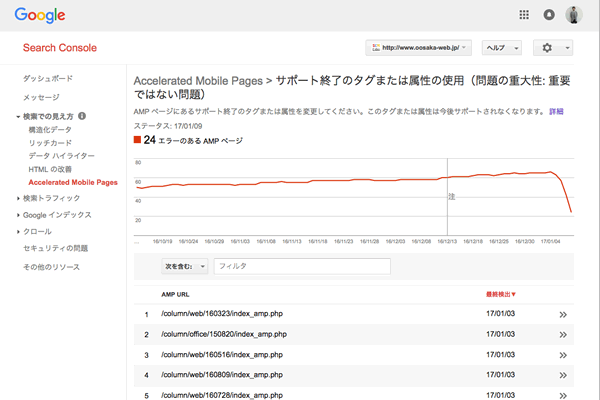Click the 注 annotation marker on chart
Screen dimensions: 600x400
452,196
